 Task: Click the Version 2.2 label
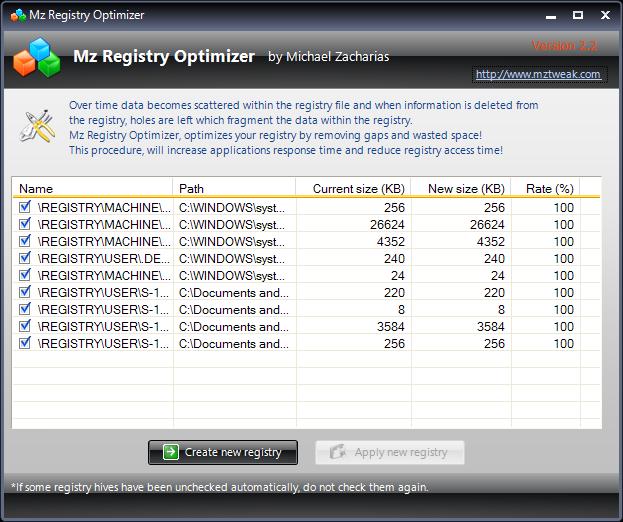564,45
